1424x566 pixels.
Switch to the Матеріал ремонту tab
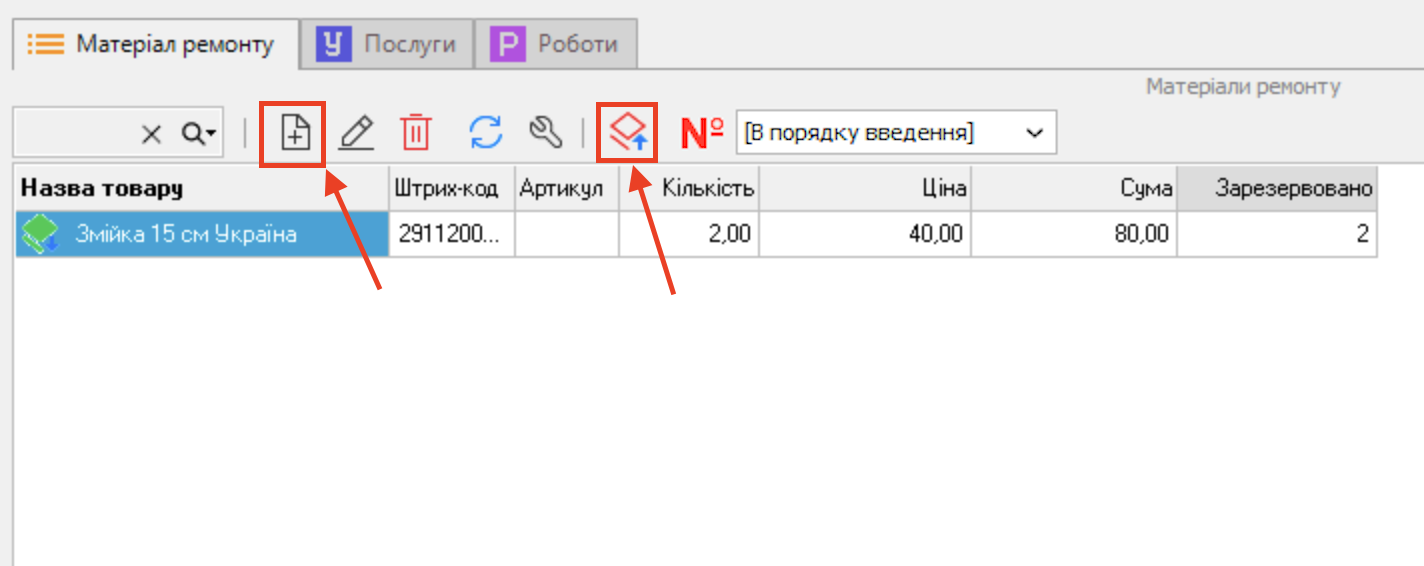point(156,44)
